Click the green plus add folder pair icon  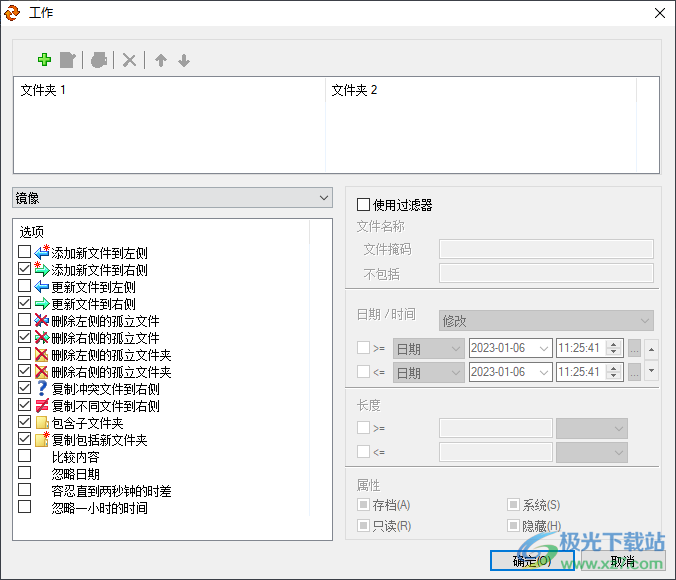tap(44, 60)
